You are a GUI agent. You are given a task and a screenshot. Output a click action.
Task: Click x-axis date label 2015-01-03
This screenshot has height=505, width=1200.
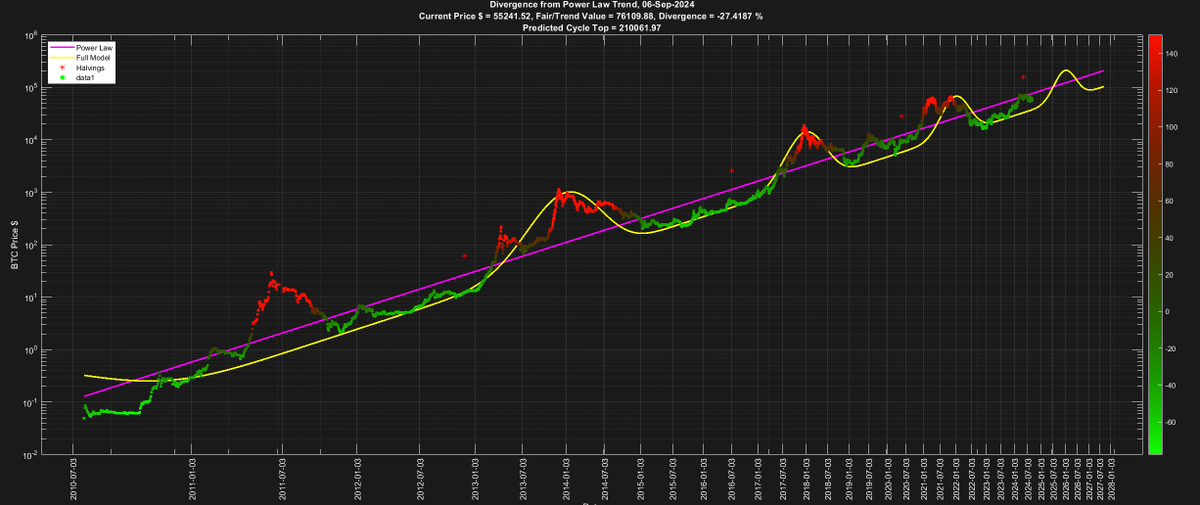[640, 478]
